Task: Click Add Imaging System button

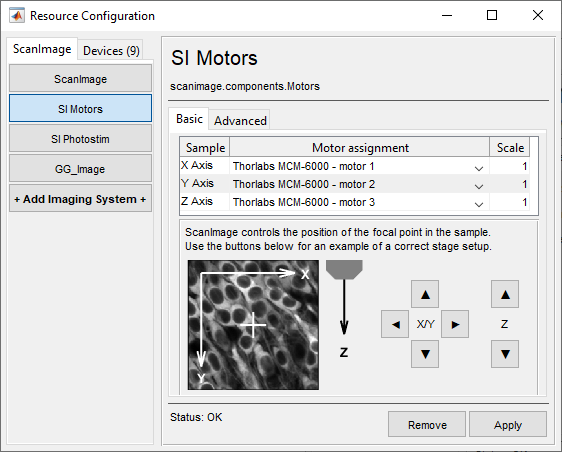Action: (x=80, y=199)
